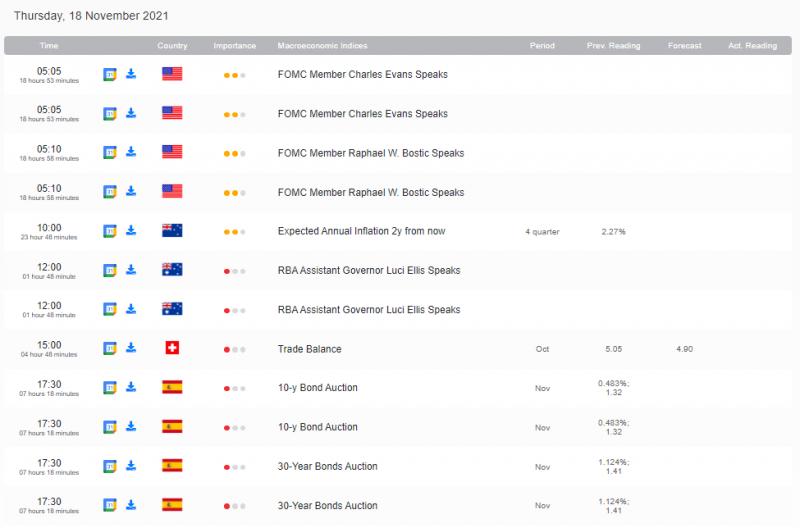Click the Act. Reading column header
The image size is (800, 528).
tap(752, 46)
